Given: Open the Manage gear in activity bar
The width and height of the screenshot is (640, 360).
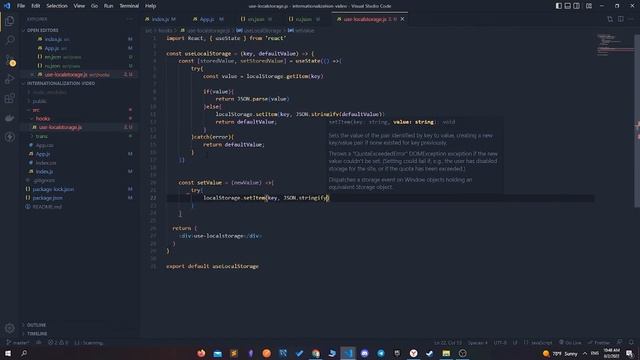Looking at the screenshot, I should click(x=9, y=328).
